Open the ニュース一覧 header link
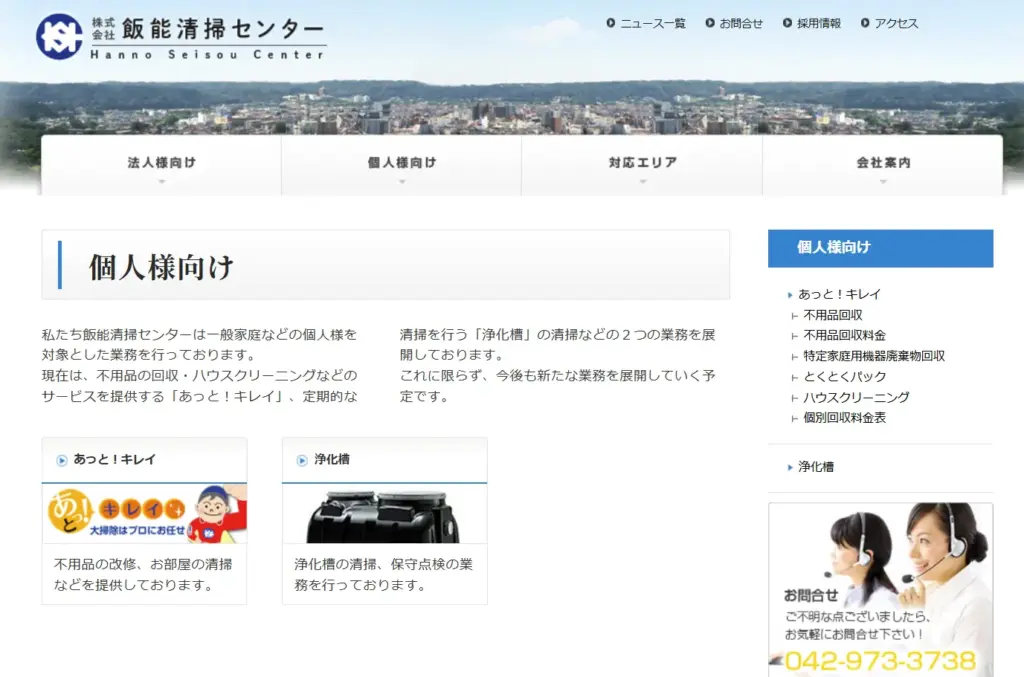 coord(652,23)
